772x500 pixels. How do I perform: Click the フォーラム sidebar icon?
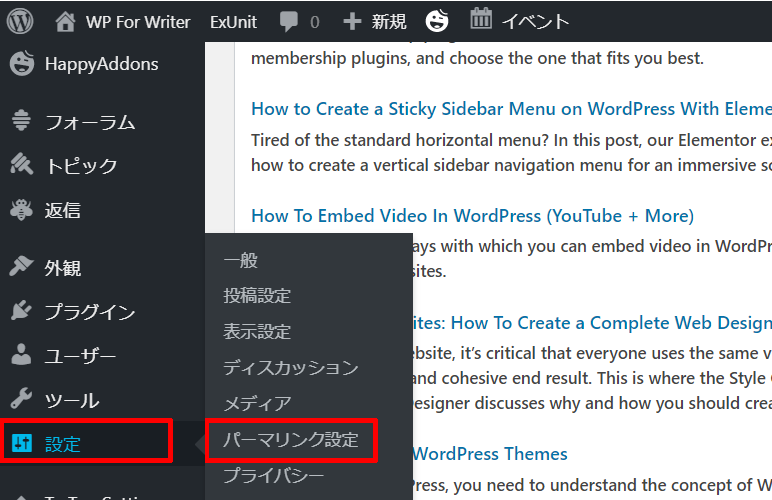click(21, 120)
